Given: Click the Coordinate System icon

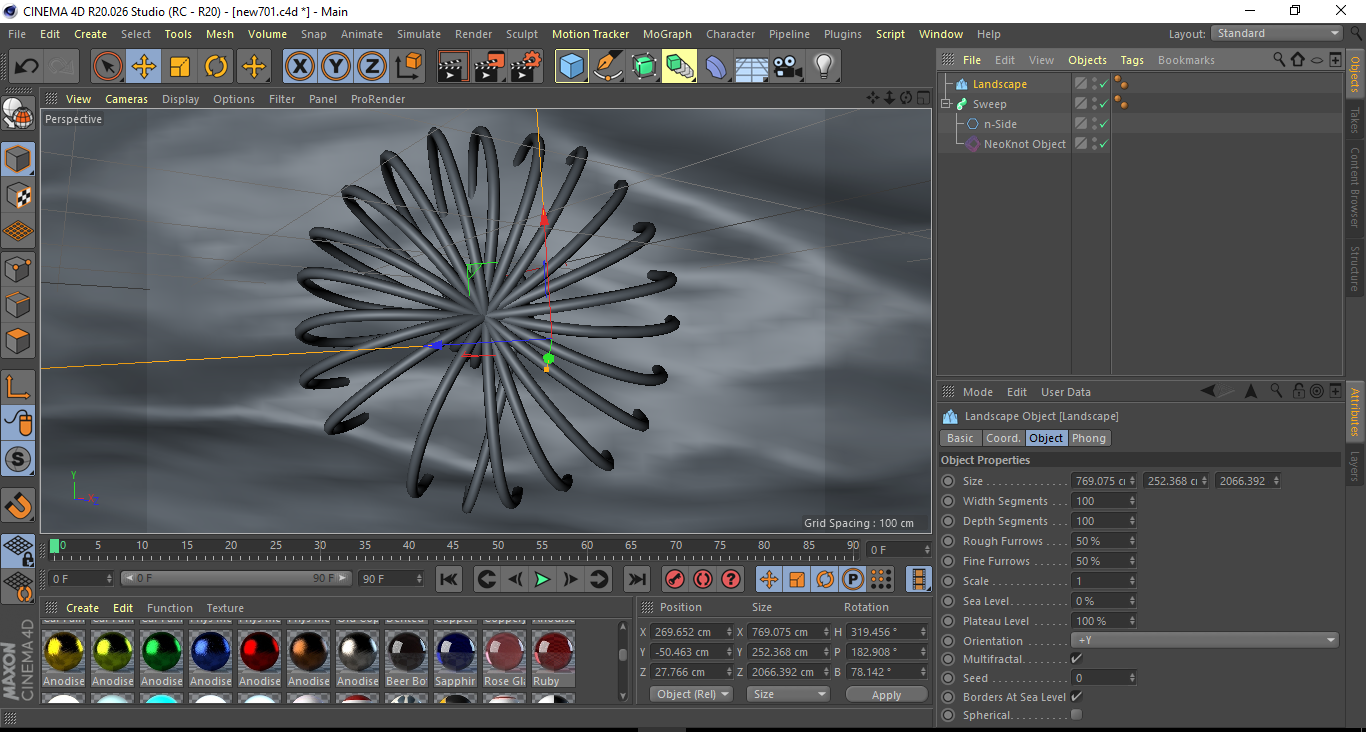Looking at the screenshot, I should 409,67.
